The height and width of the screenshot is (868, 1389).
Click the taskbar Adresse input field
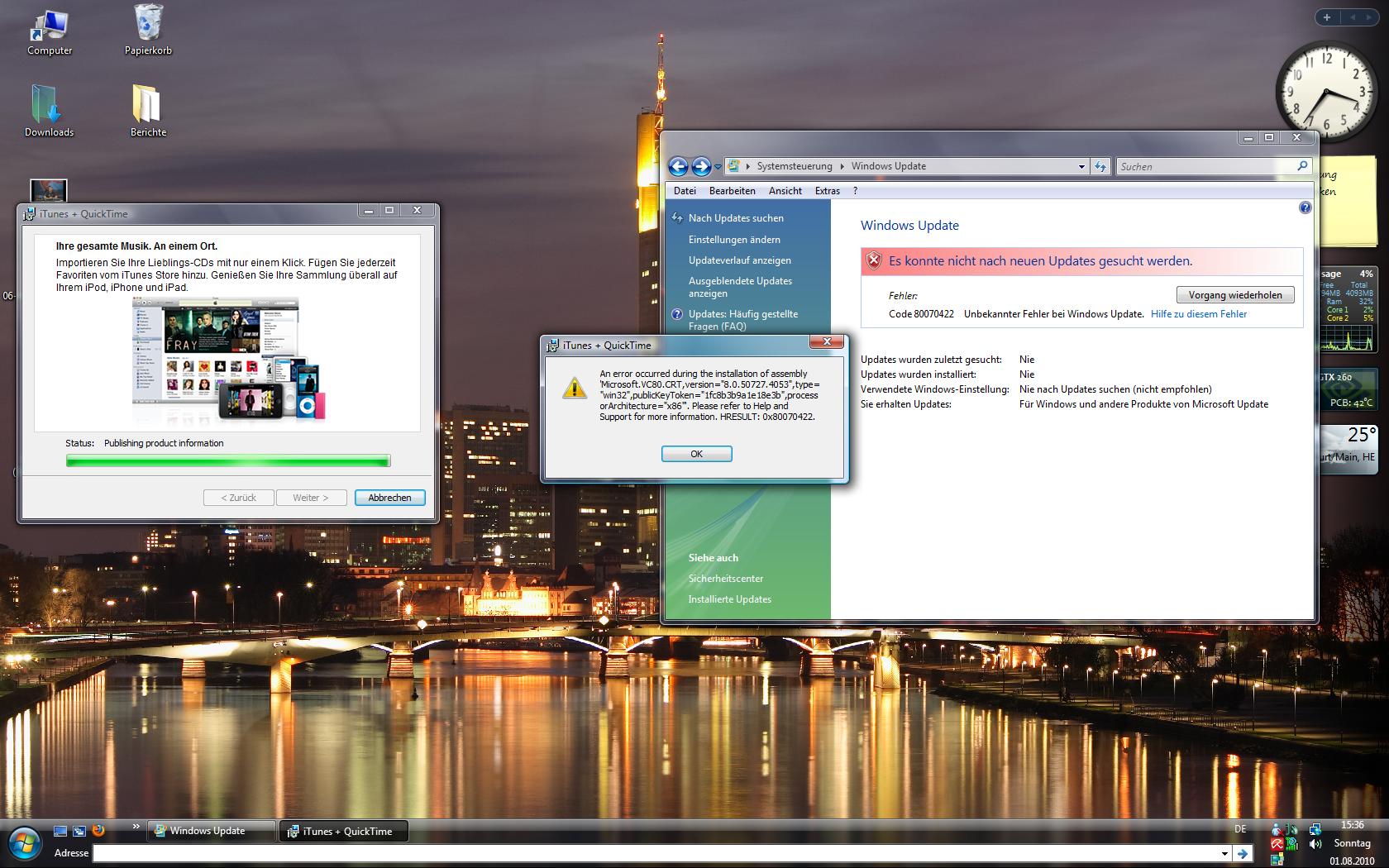coord(656,853)
